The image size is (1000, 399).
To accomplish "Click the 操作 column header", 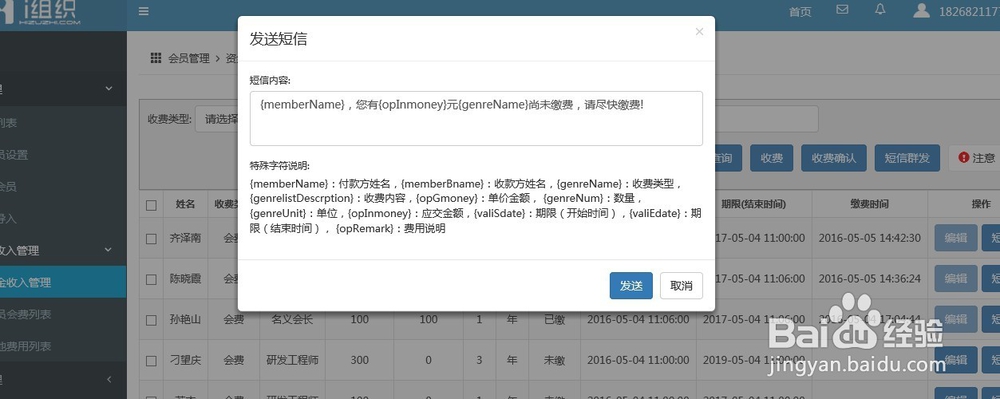I will 981,205.
